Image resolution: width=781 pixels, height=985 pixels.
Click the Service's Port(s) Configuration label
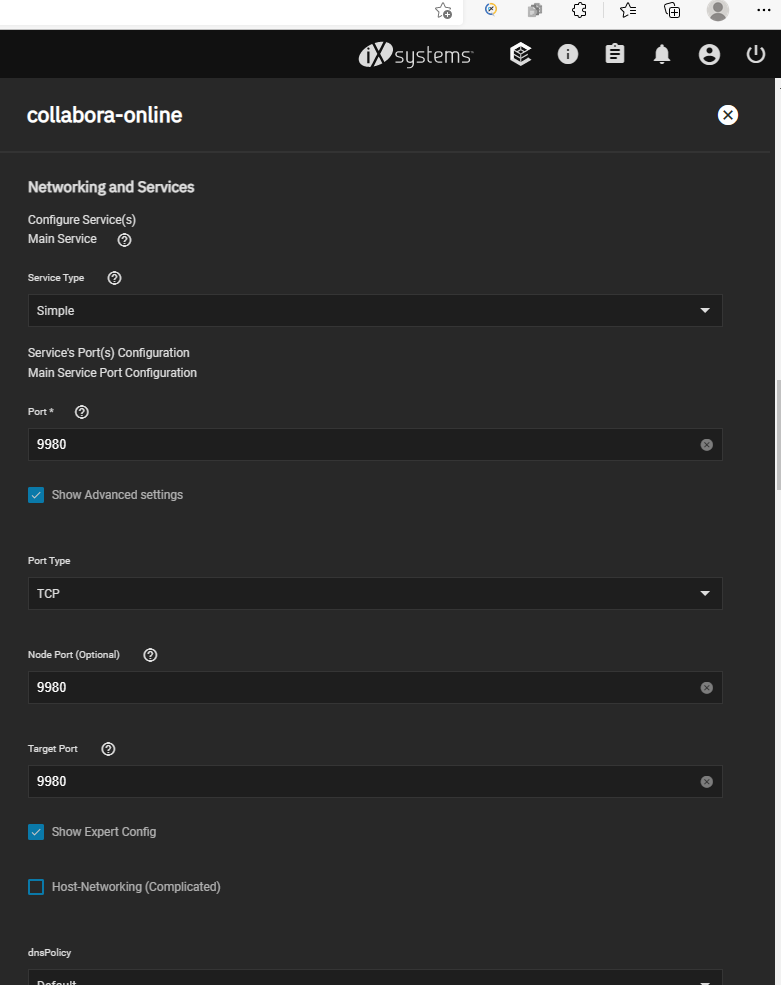coord(109,353)
